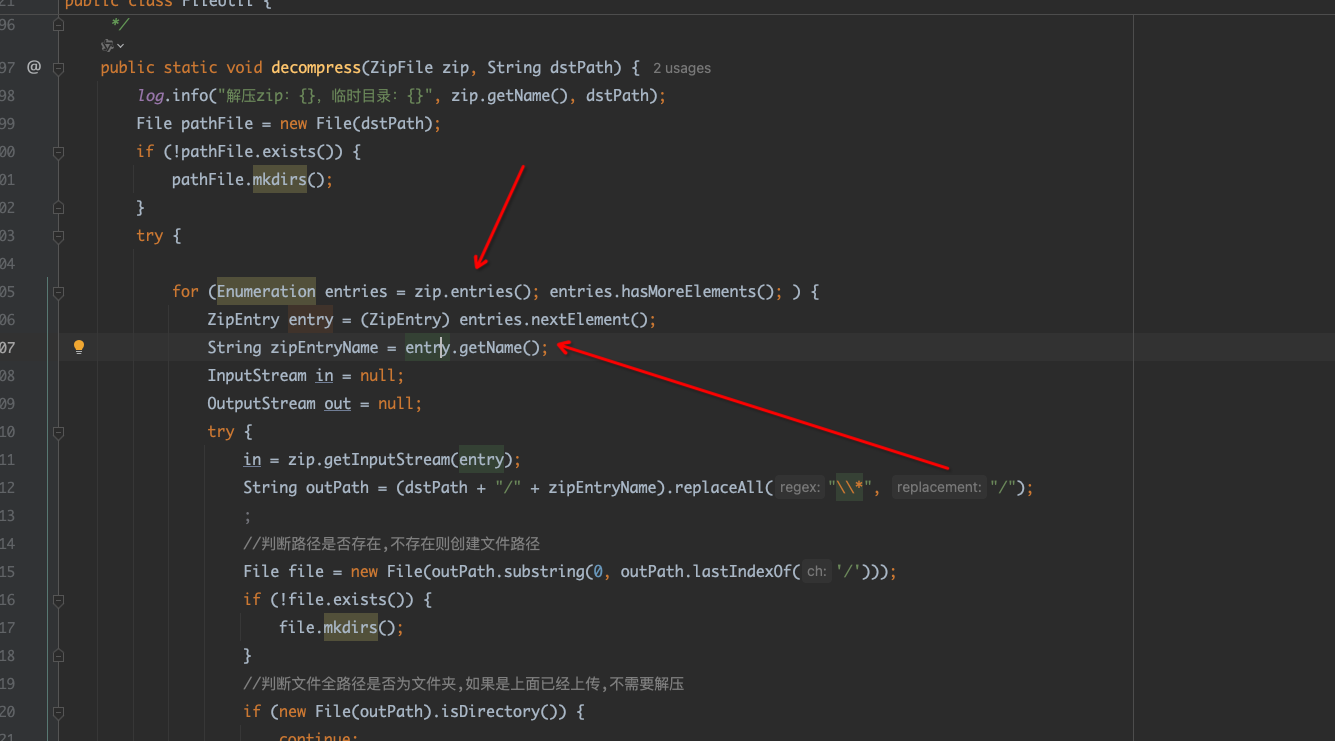Click line number 12 beside String outPath

(8, 487)
